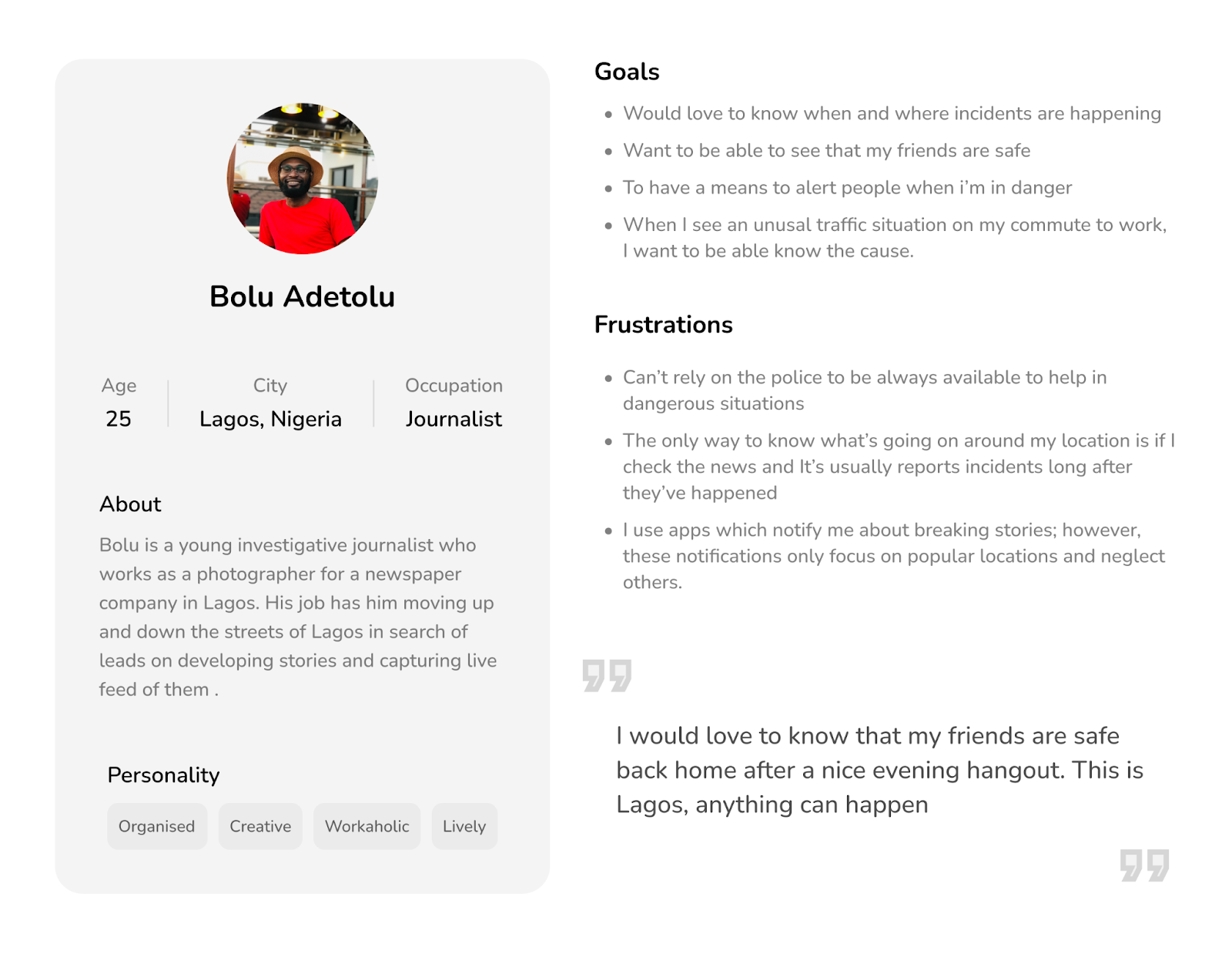Click the Bolu Adetolu name heading

[x=302, y=296]
